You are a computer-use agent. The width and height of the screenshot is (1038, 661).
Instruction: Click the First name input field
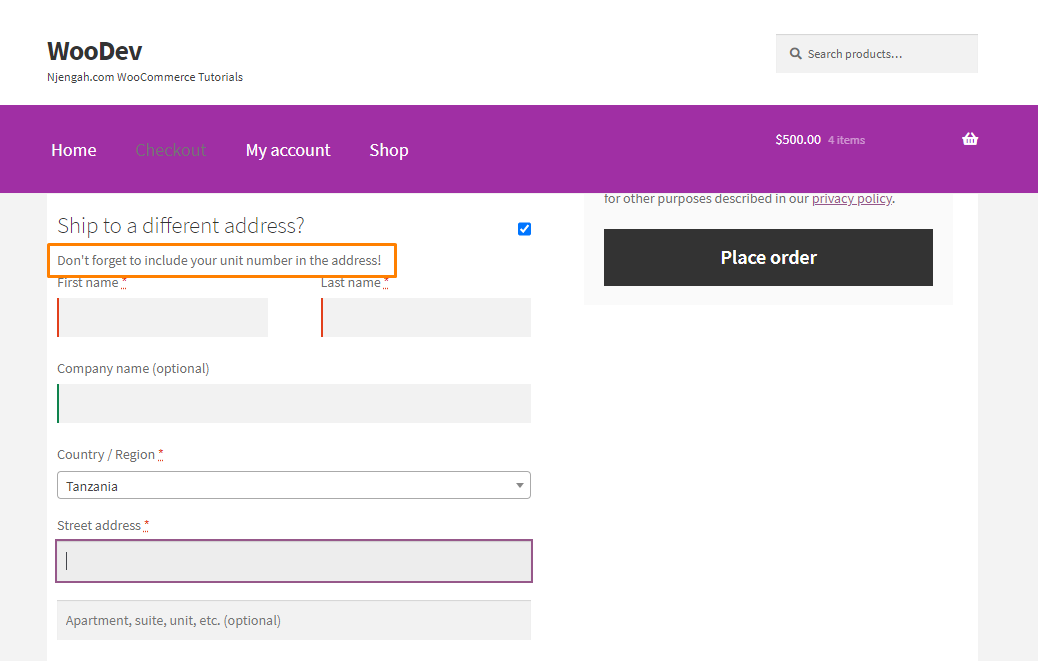pos(162,318)
